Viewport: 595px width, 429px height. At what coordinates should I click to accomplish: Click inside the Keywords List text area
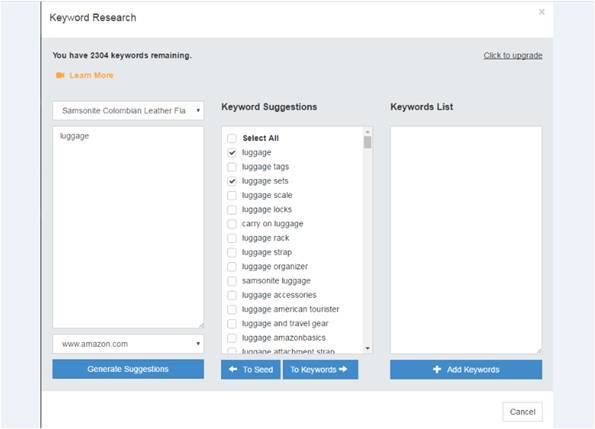pyautogui.click(x=466, y=240)
